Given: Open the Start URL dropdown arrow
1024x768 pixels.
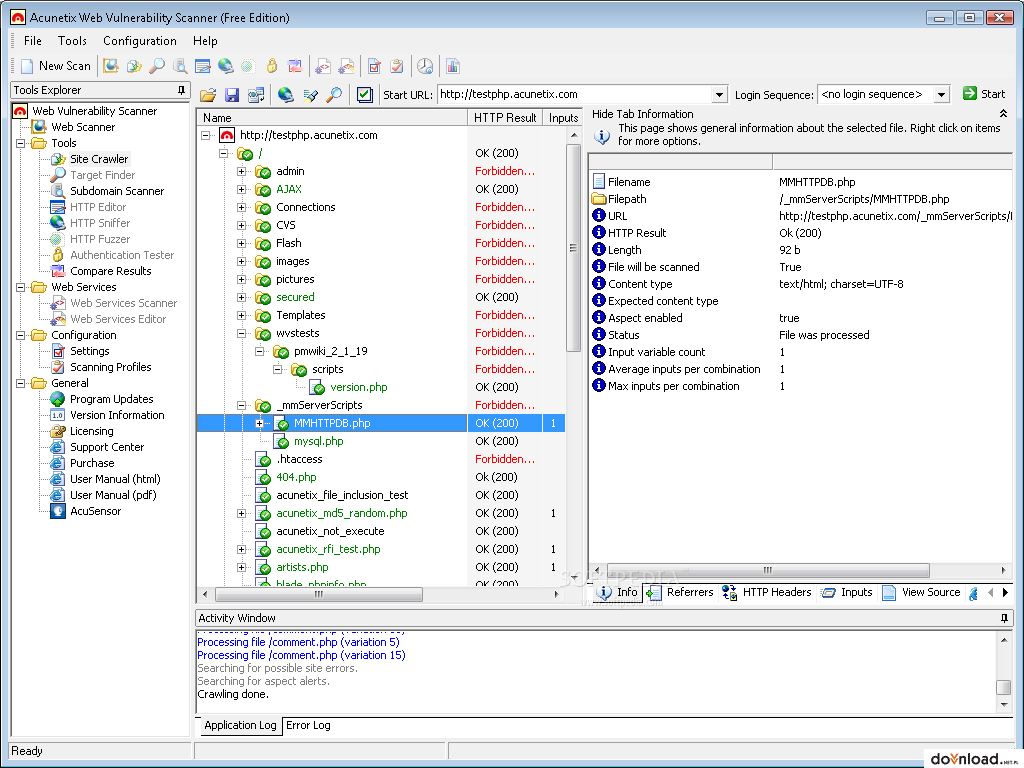Looking at the screenshot, I should pyautogui.click(x=719, y=95).
